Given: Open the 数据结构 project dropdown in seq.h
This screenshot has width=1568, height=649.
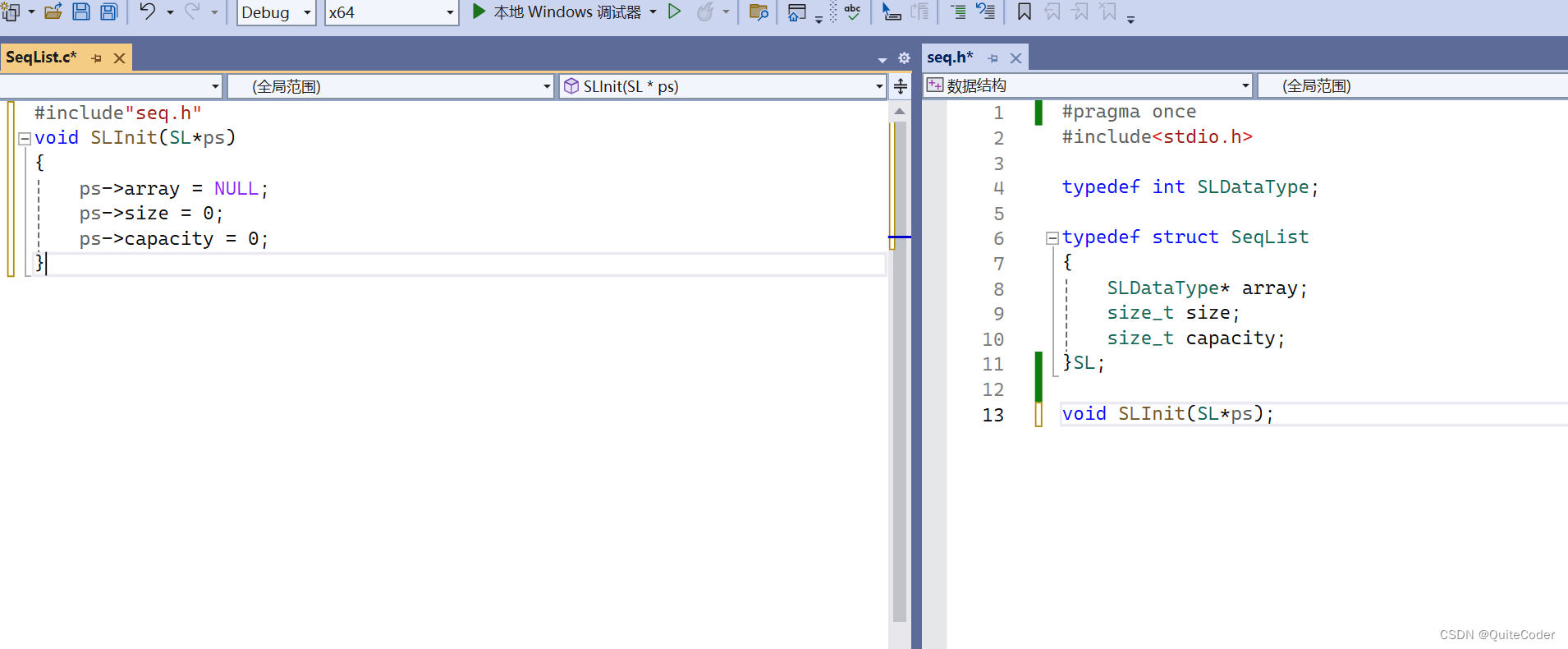Looking at the screenshot, I should click(x=1088, y=85).
